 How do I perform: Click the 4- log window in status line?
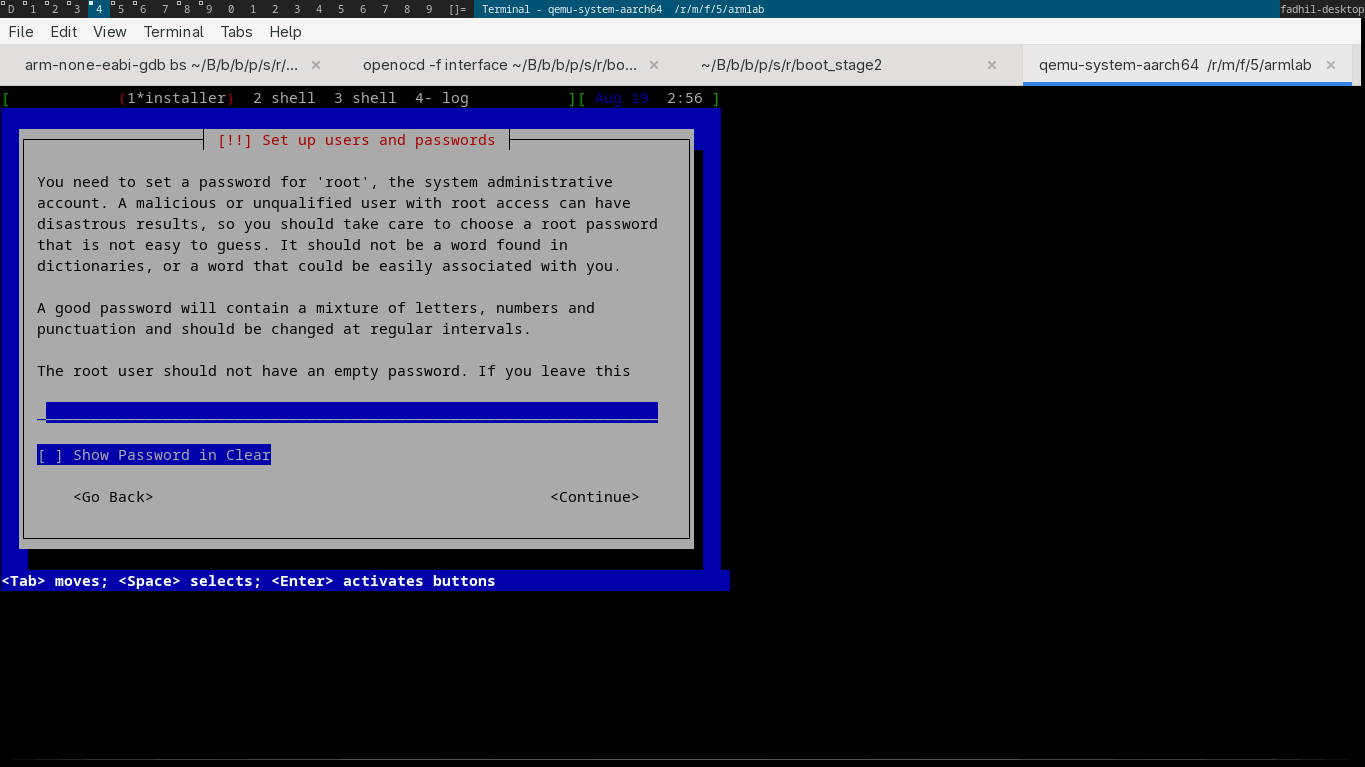click(x=441, y=98)
